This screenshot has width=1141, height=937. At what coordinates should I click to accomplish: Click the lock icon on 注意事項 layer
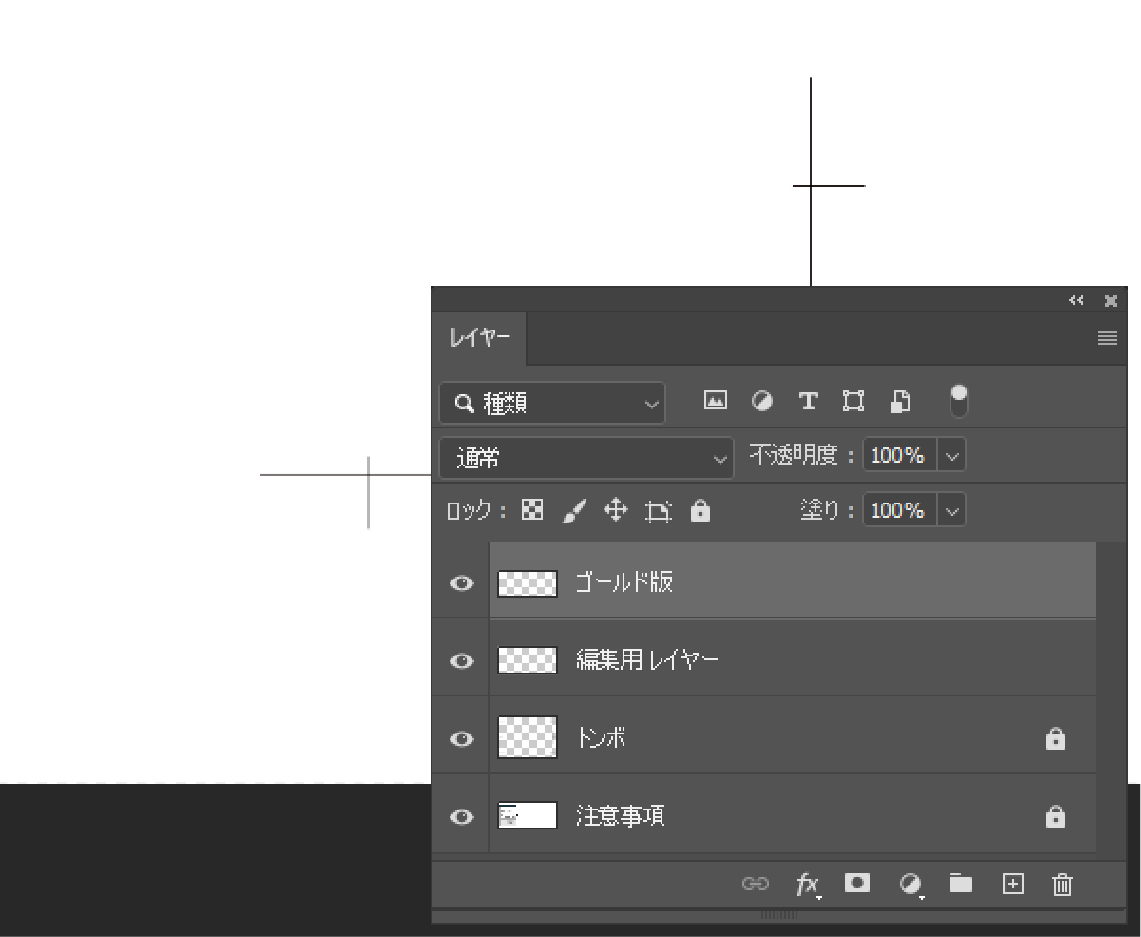1055,817
